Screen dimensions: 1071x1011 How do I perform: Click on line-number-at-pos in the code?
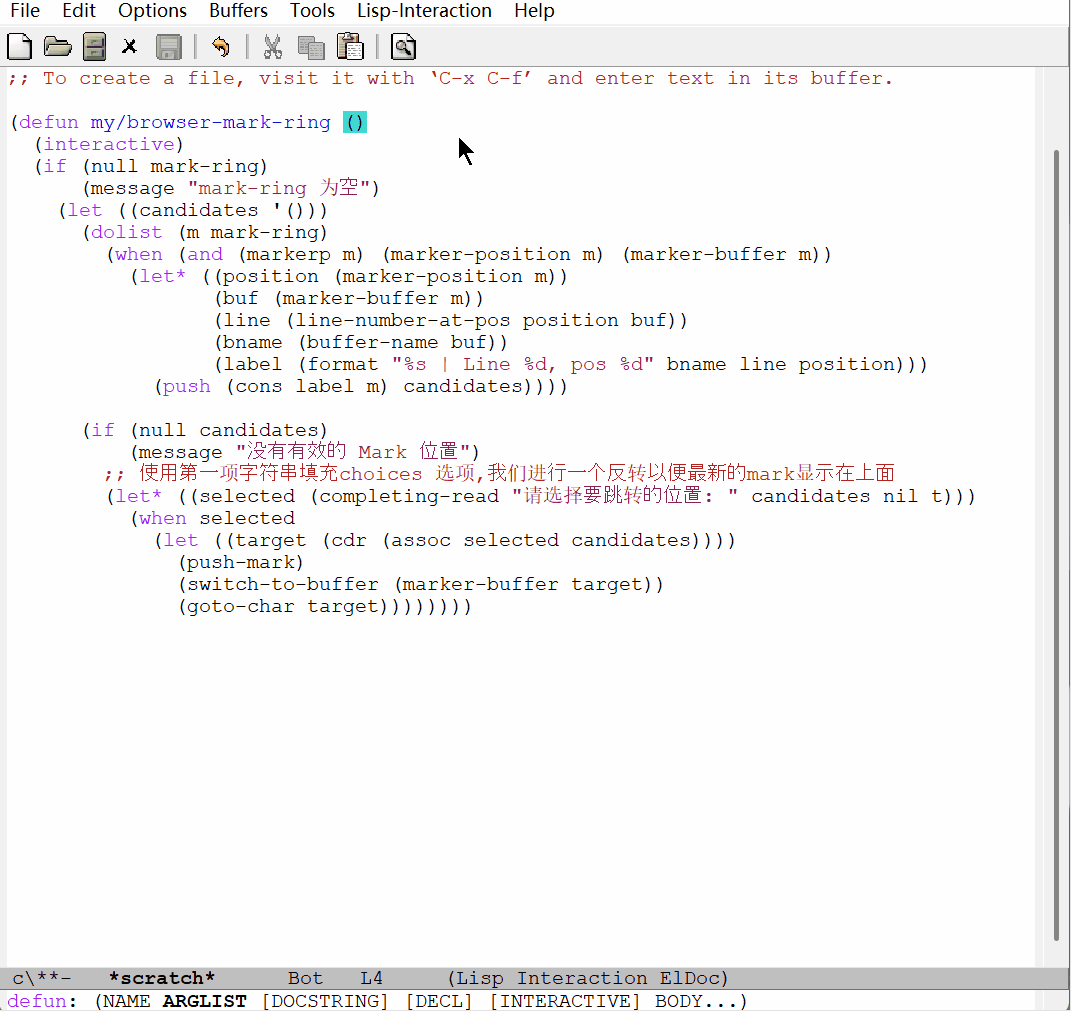pos(402,320)
